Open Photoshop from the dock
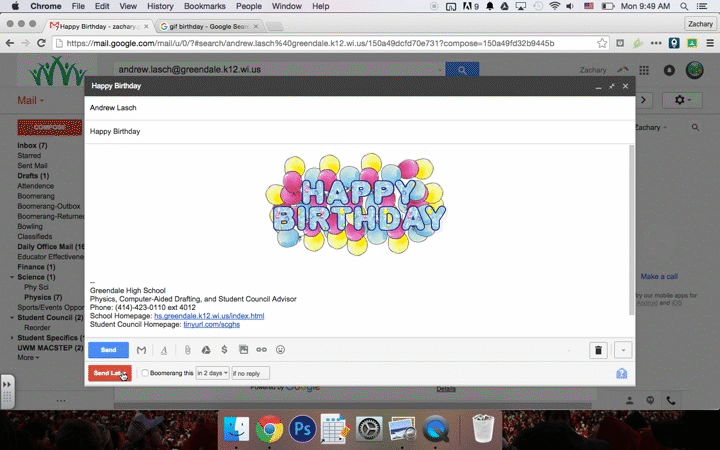Viewport: 720px width, 450px height. [302, 430]
